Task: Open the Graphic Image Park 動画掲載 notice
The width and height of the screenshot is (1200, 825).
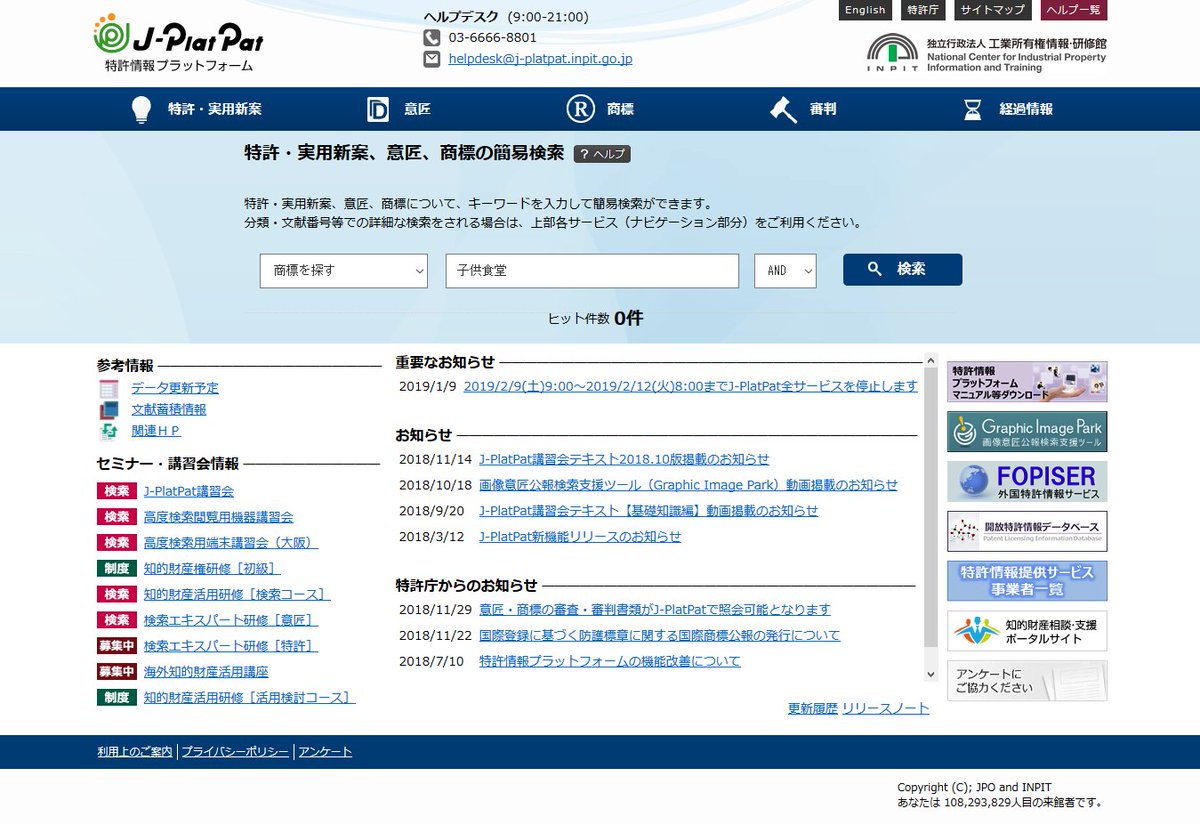Action: coord(688,485)
